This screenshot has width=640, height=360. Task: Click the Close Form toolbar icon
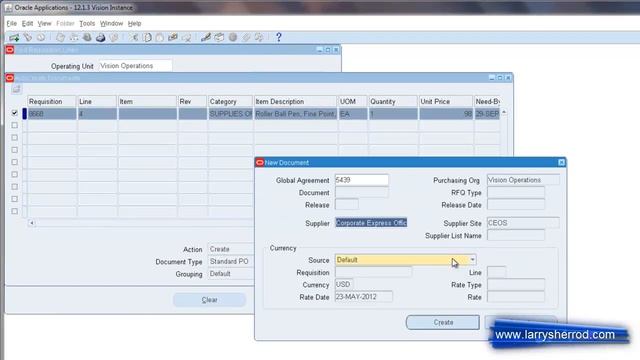(x=114, y=38)
